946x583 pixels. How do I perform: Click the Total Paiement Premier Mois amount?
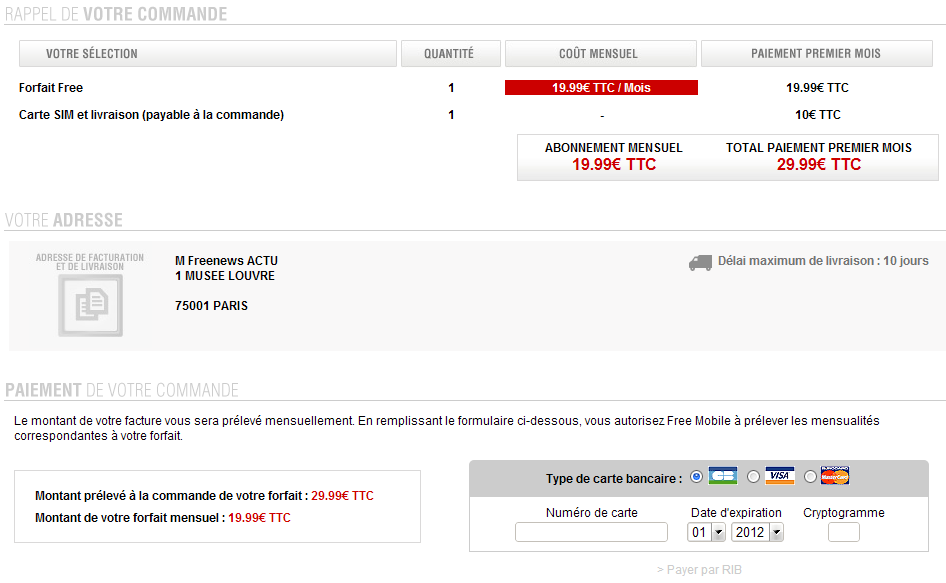click(x=819, y=164)
